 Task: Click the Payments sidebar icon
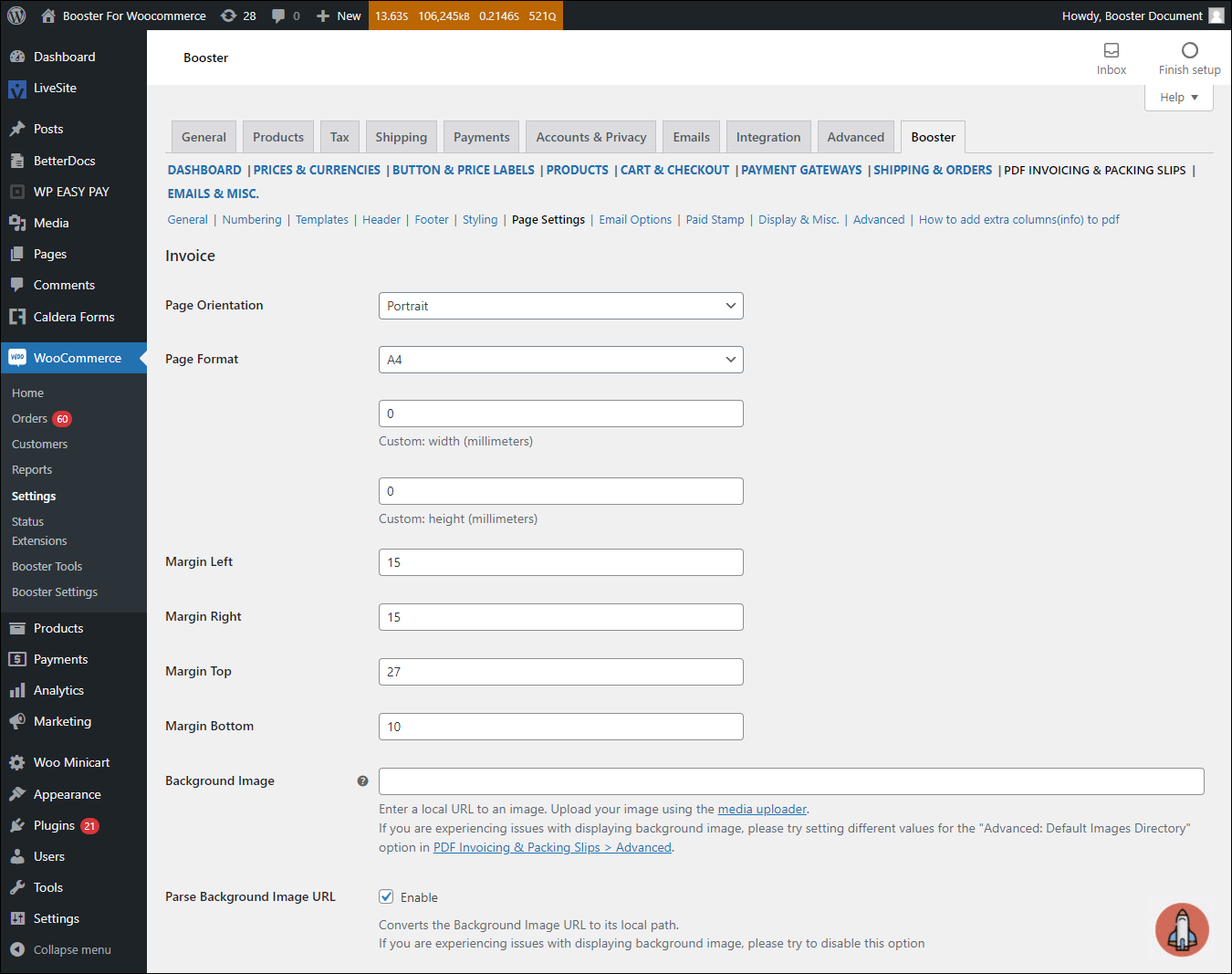[17, 659]
